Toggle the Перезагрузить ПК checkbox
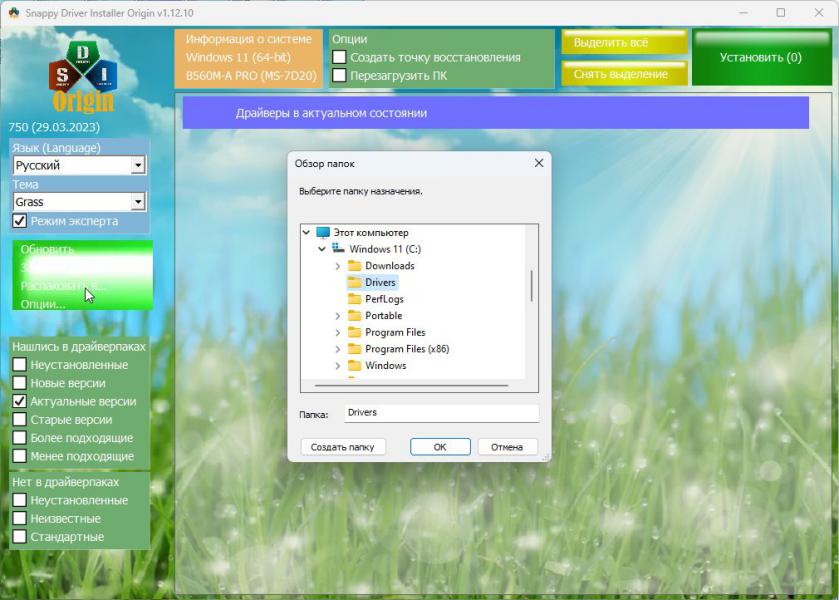 click(x=340, y=75)
